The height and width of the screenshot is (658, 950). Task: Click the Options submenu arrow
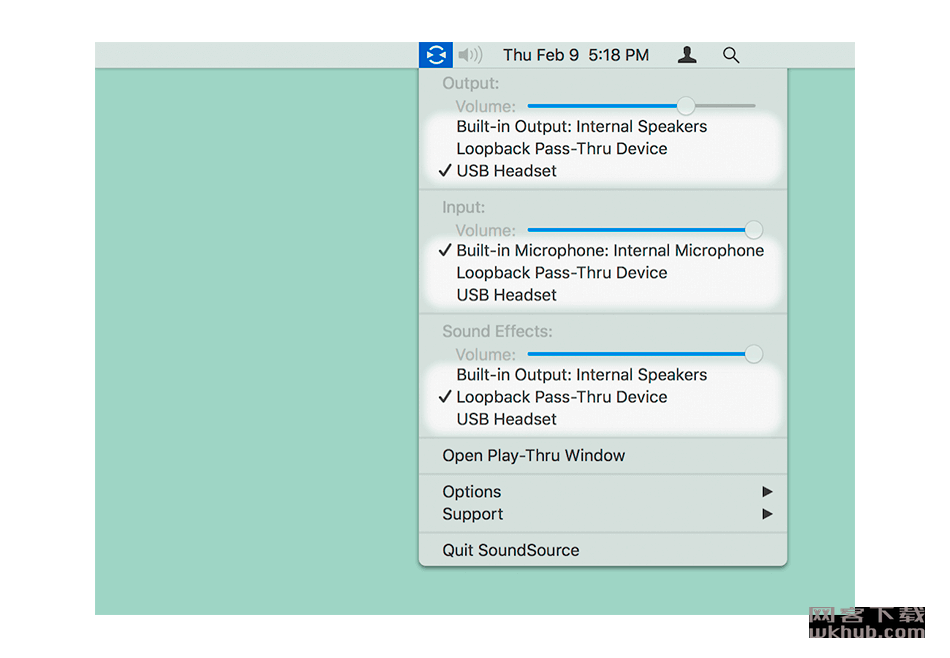tap(767, 491)
